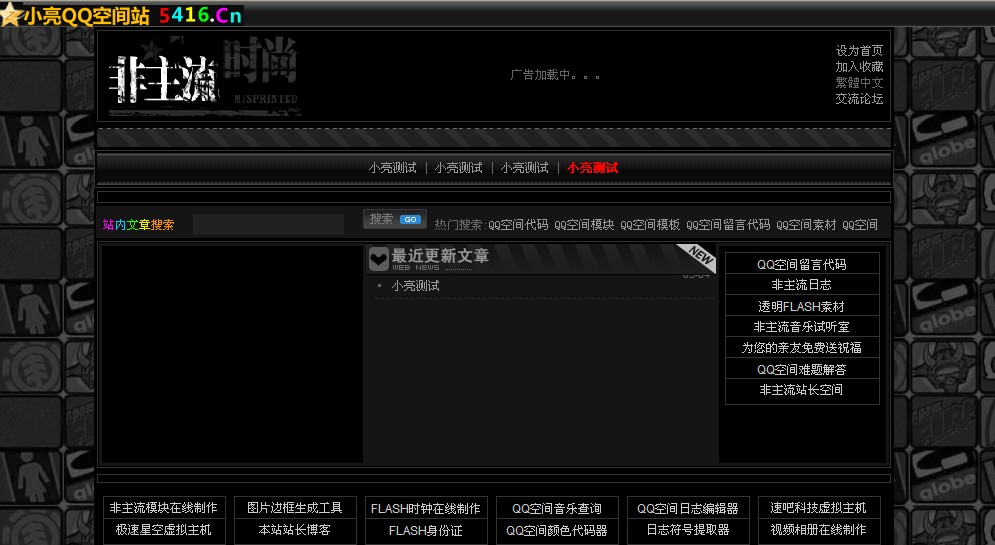
Task: Open FLASH时钟在线制作 link
Action: pos(426,508)
